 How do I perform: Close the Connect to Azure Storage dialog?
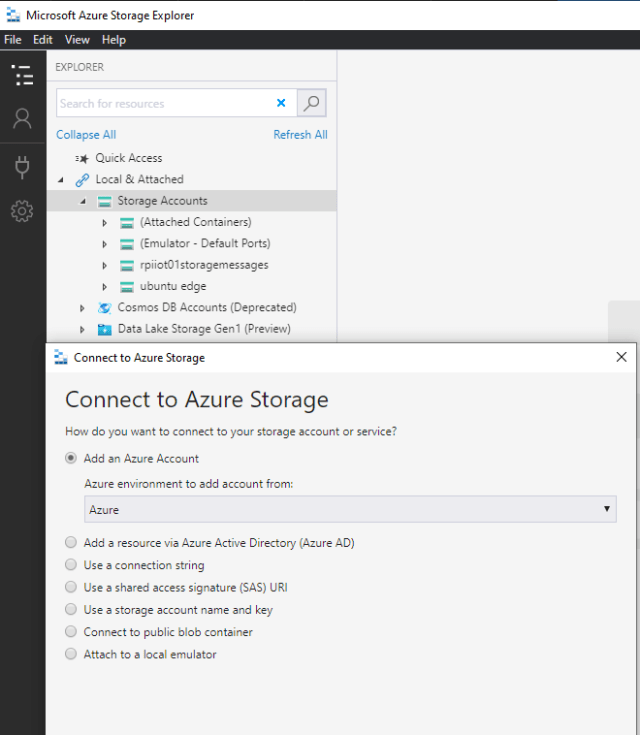coord(621,357)
